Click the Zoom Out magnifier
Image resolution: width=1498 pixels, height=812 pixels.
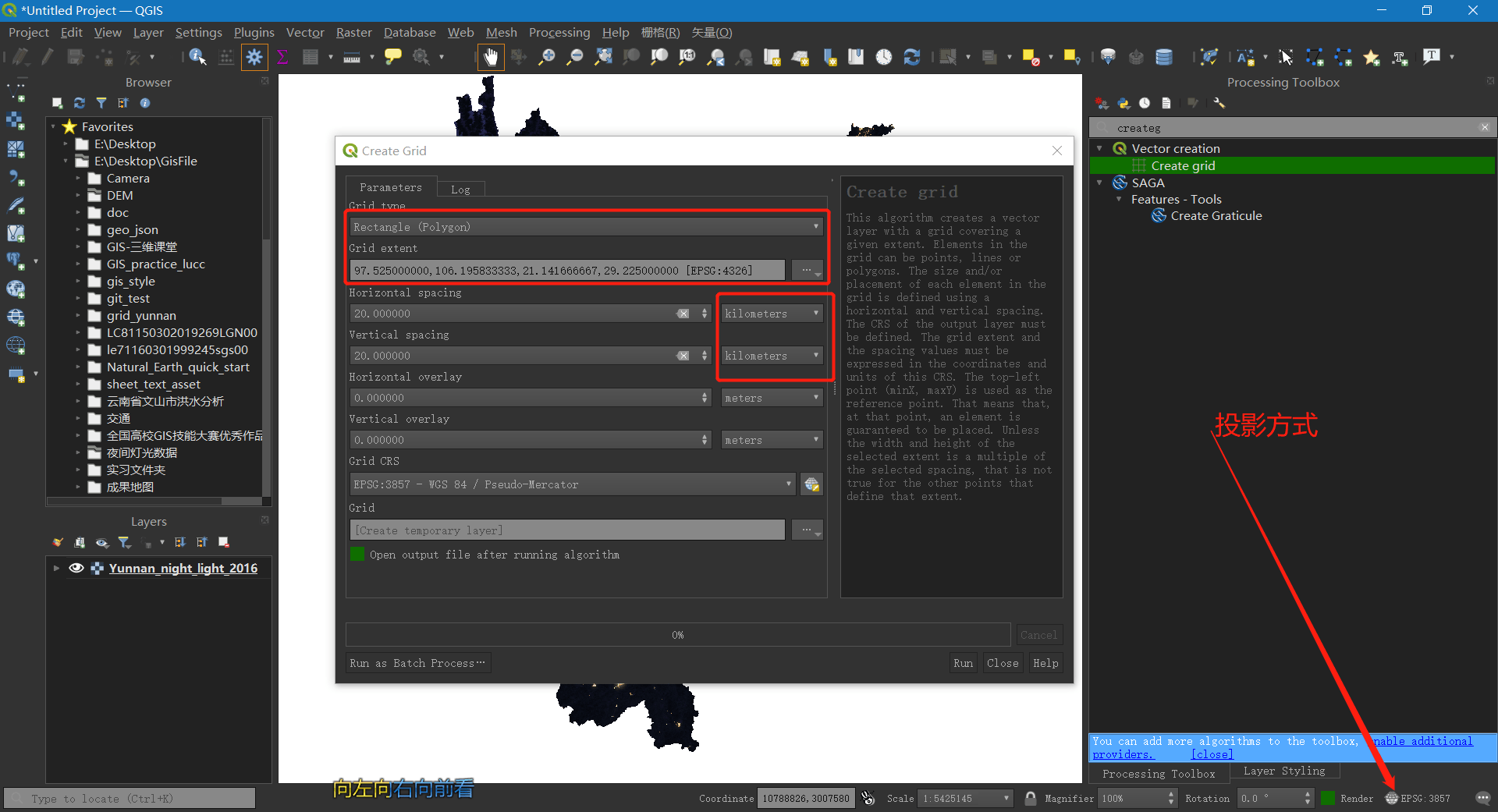(x=575, y=57)
